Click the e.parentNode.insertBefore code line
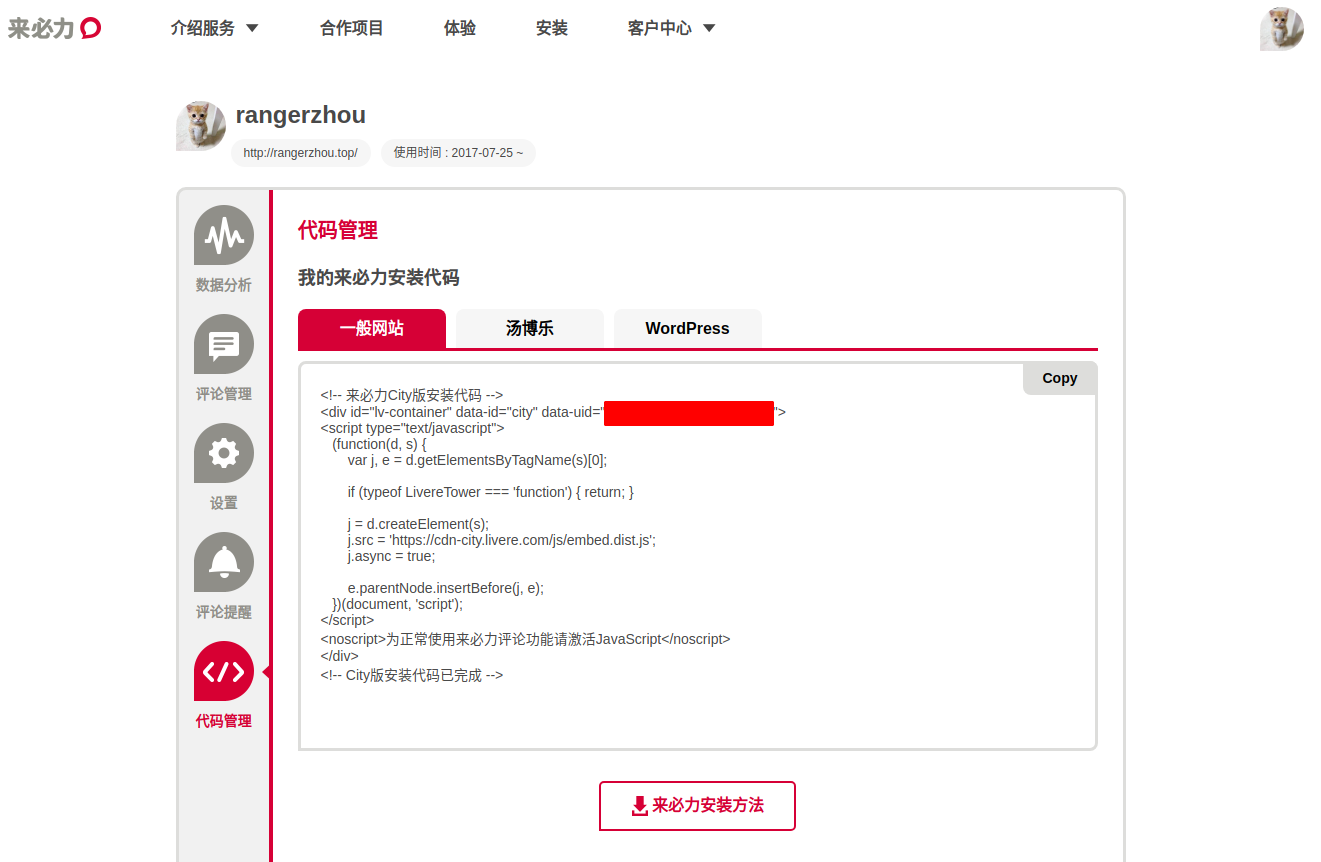 pos(446,588)
